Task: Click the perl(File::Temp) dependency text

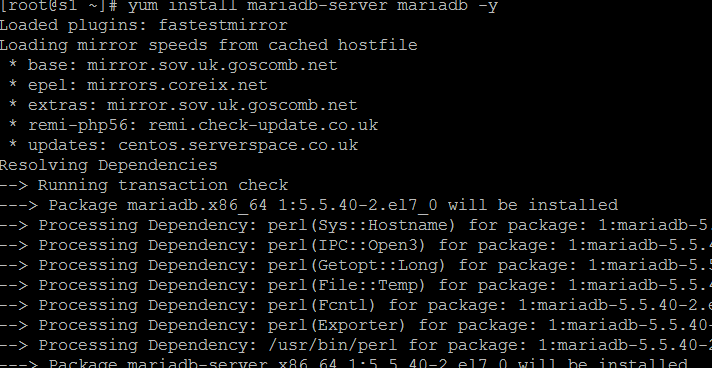Action: coord(346,285)
